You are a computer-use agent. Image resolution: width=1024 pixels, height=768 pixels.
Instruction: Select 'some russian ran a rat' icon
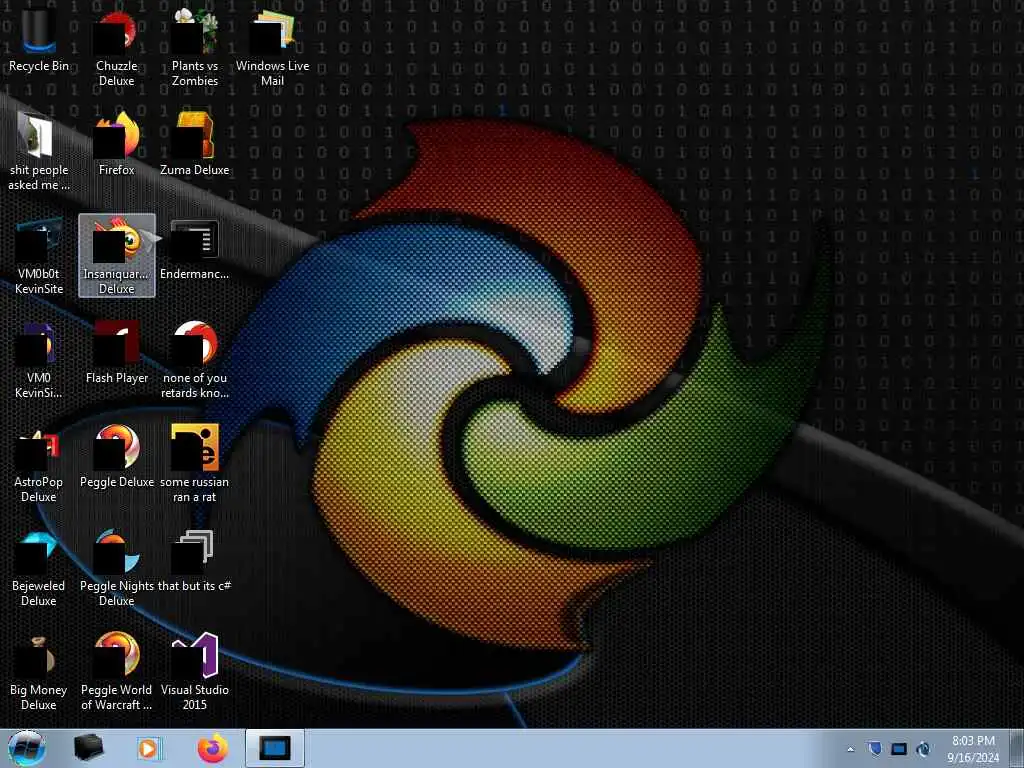tap(195, 463)
